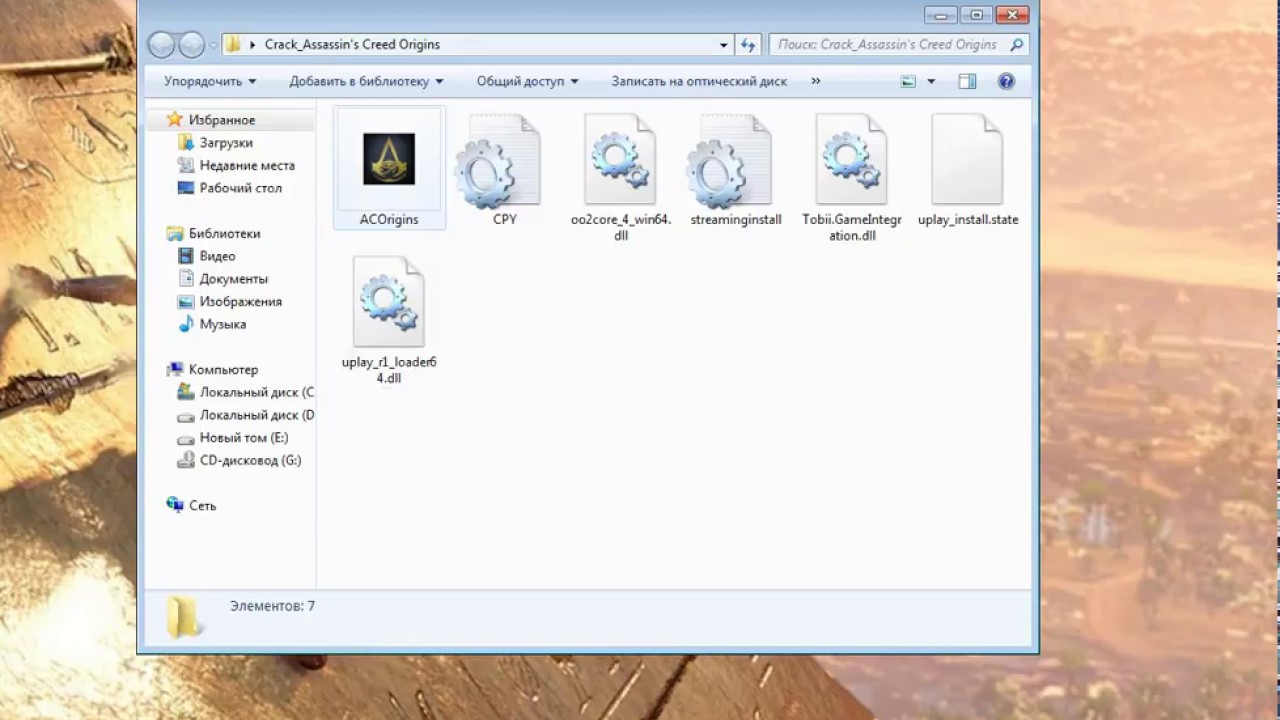Open CD-дисковод (G:) drive

250,460
